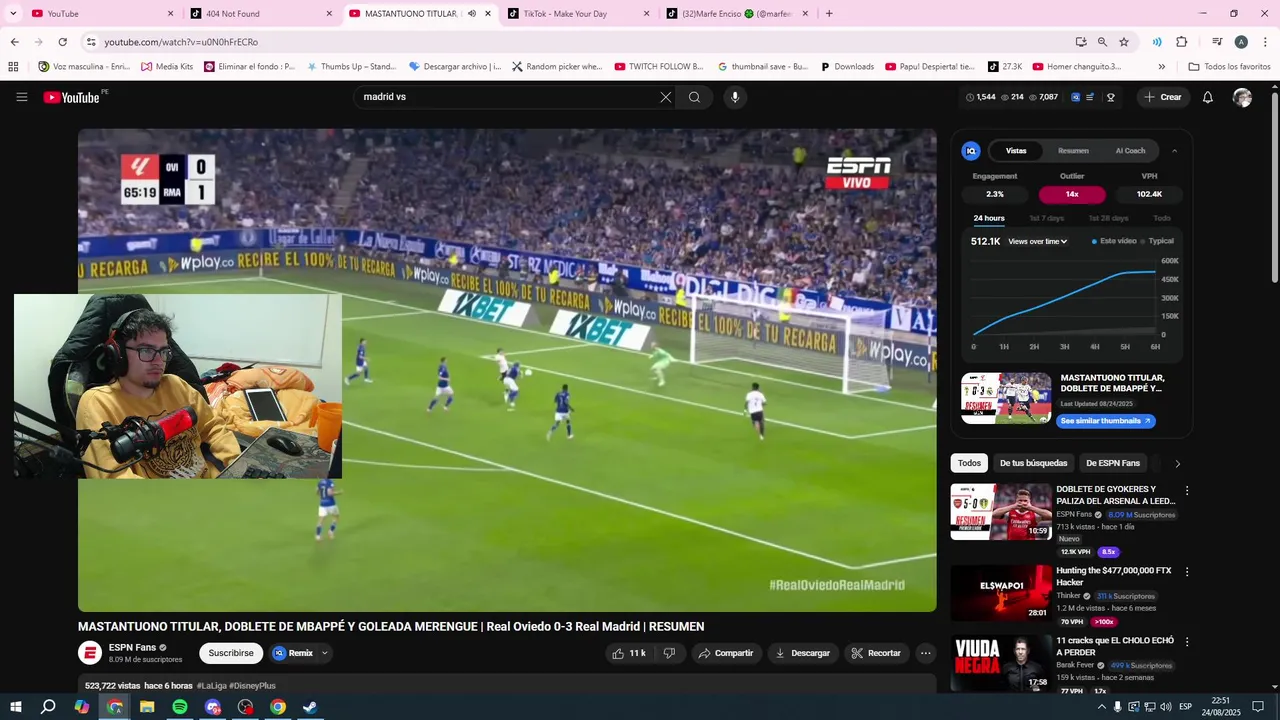Click the Crear button
The width and height of the screenshot is (1280, 720).
1163,97
